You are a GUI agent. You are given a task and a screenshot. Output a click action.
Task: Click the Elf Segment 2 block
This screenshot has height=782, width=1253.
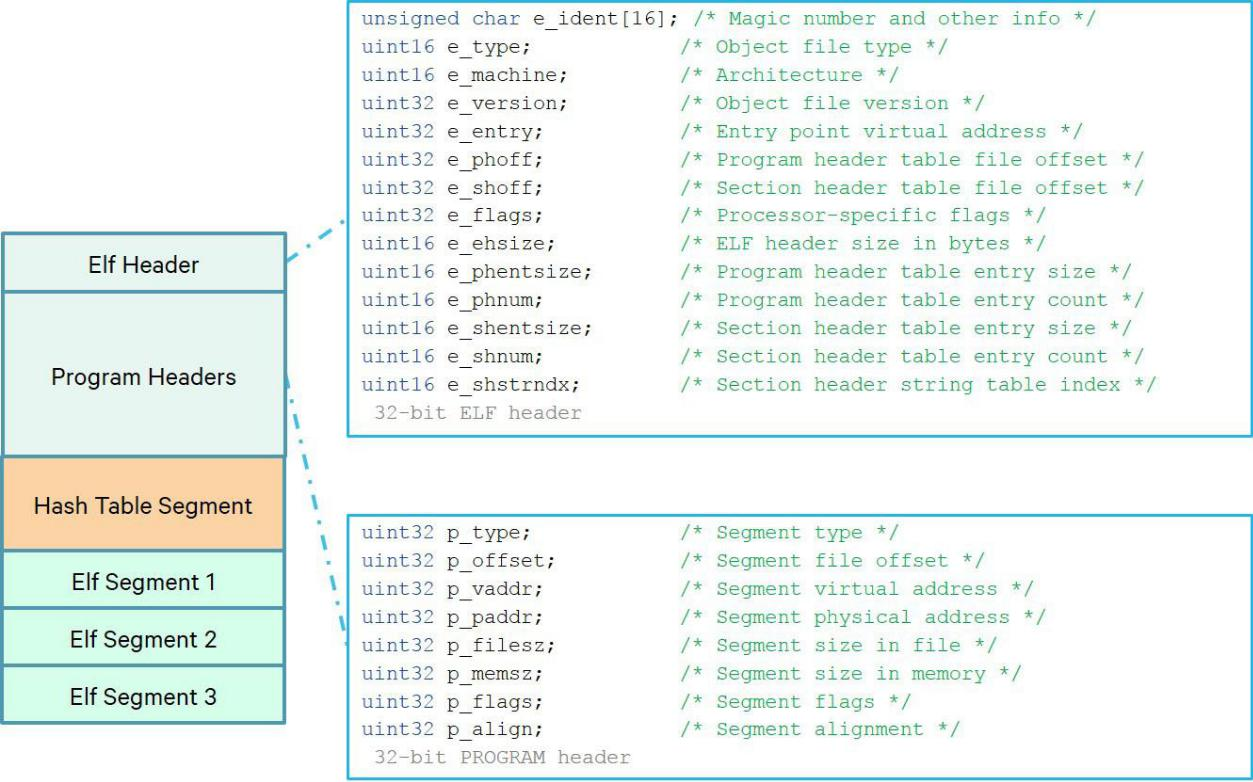[x=143, y=638]
